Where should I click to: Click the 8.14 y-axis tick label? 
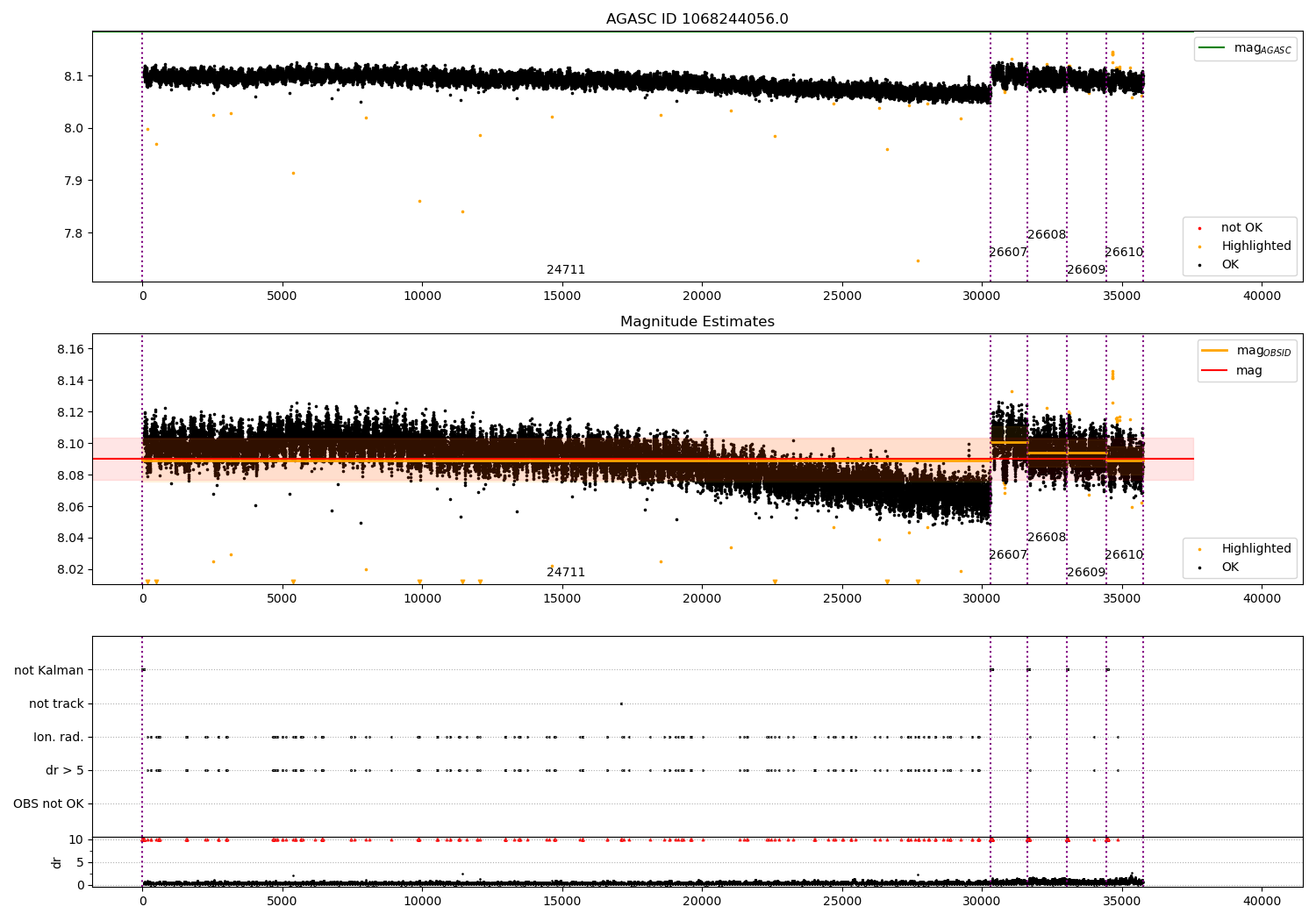click(x=70, y=382)
